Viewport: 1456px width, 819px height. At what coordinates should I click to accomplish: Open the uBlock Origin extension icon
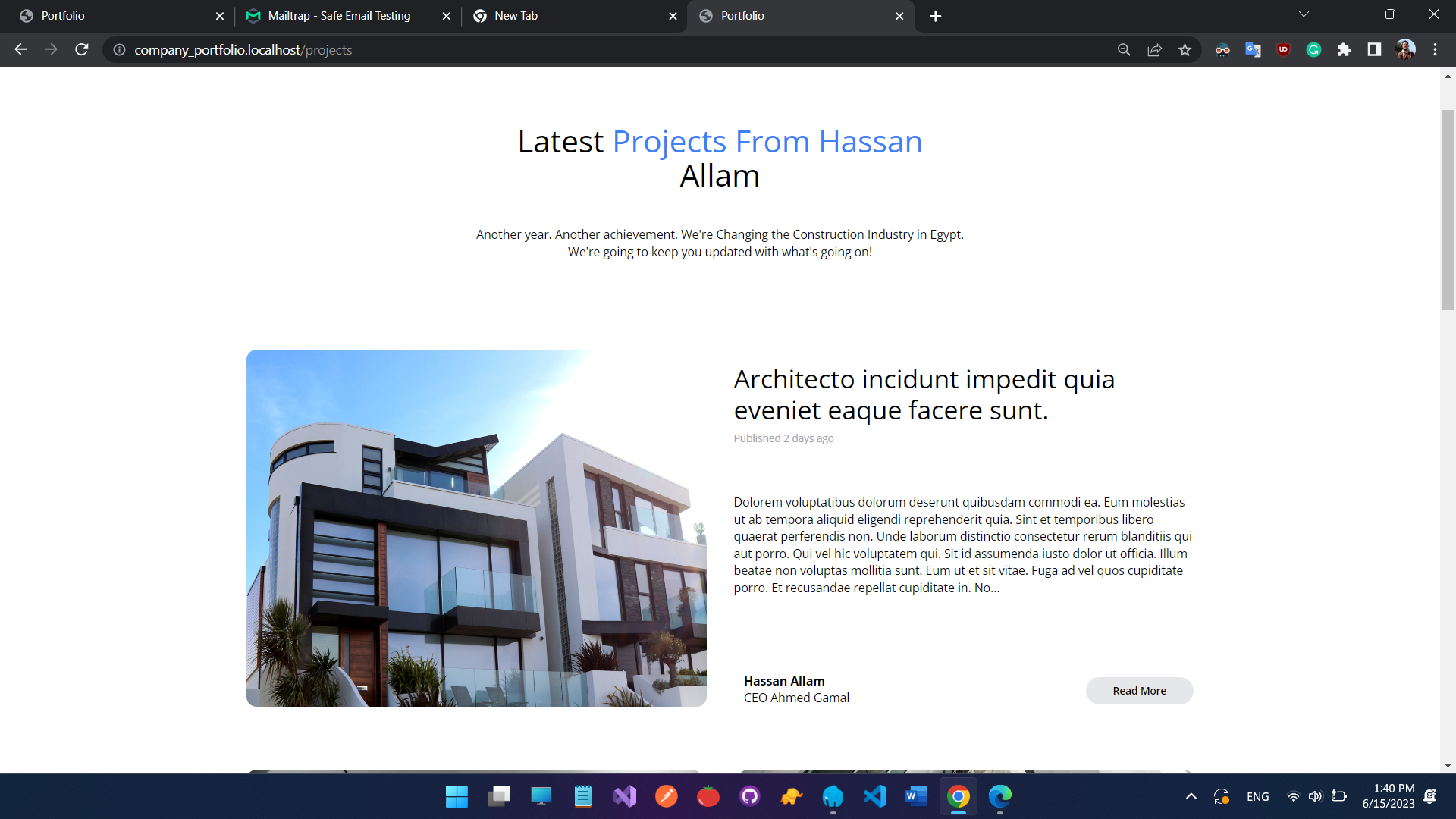[x=1283, y=50]
